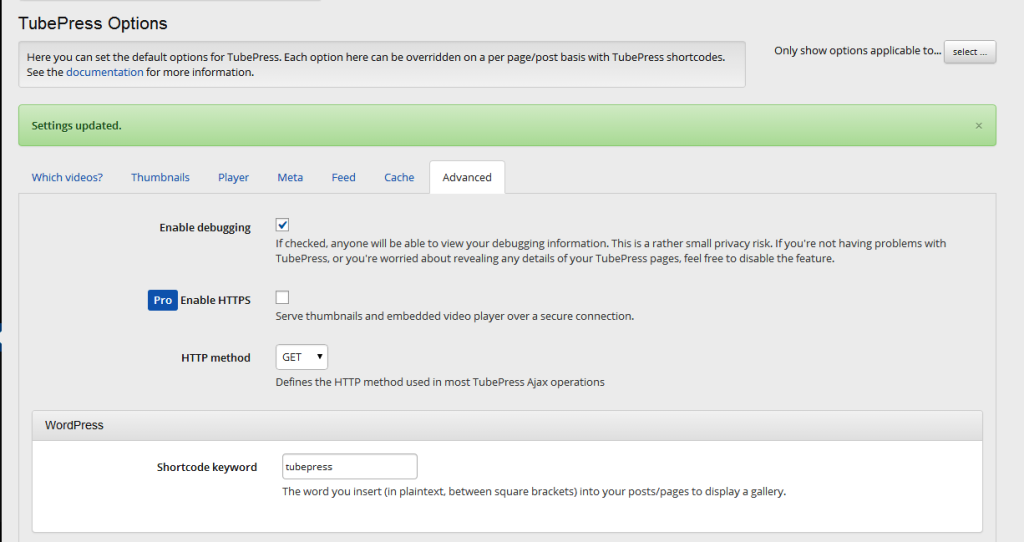Click the HTTP method label

(x=216, y=358)
